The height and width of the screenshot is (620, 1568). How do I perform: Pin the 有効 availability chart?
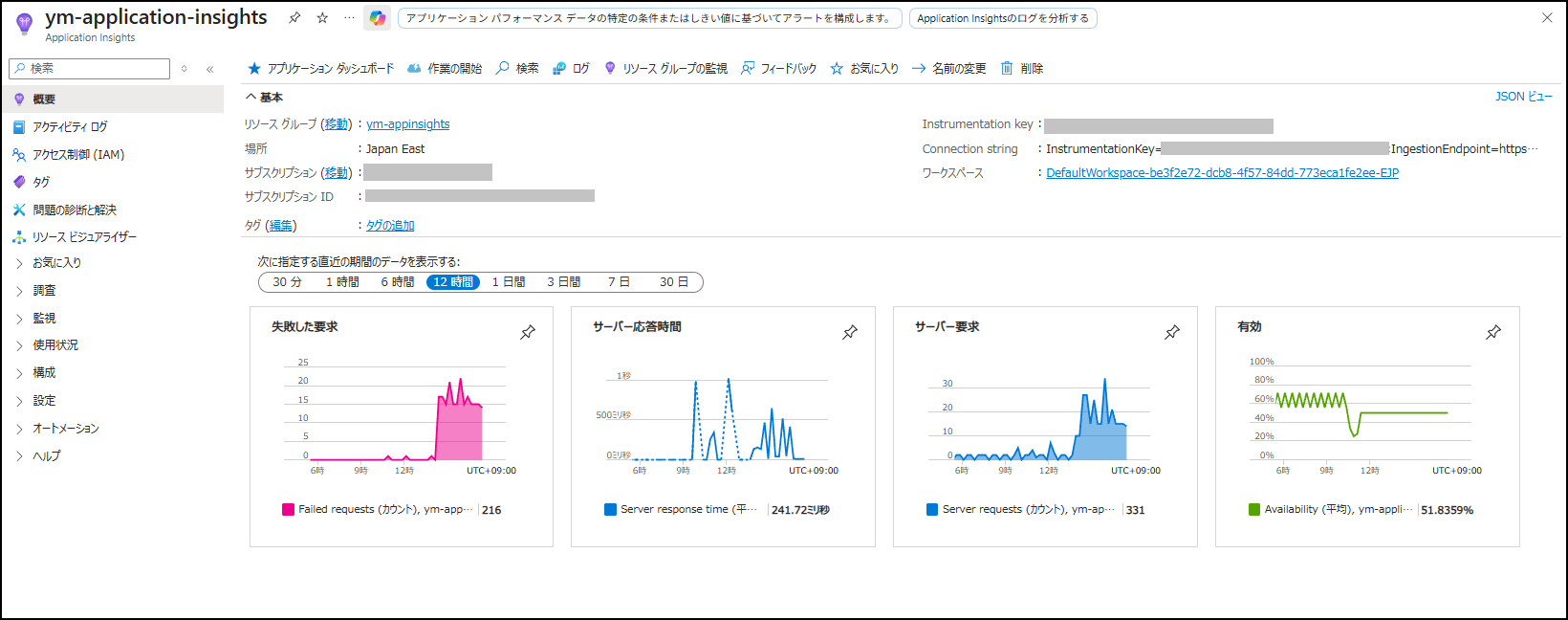1493,332
